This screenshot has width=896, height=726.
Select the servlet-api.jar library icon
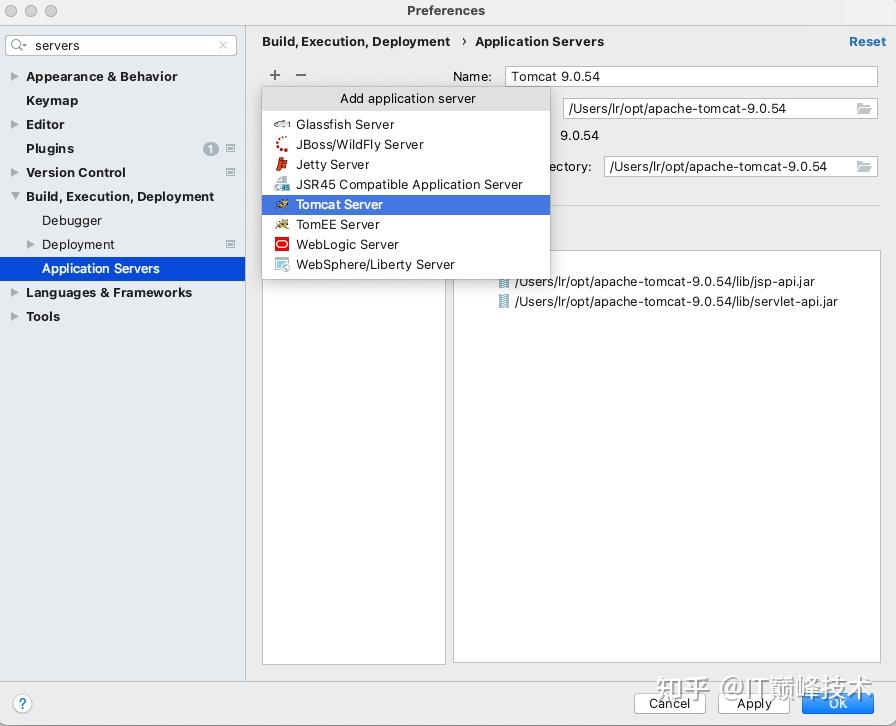coord(503,301)
